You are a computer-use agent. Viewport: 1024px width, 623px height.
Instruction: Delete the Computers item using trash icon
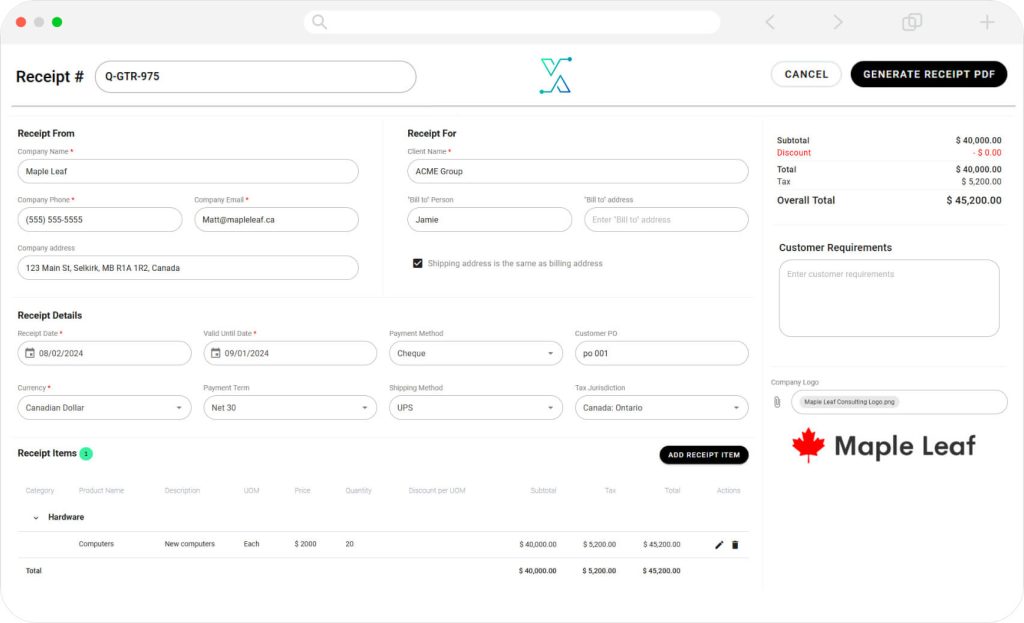[735, 544]
